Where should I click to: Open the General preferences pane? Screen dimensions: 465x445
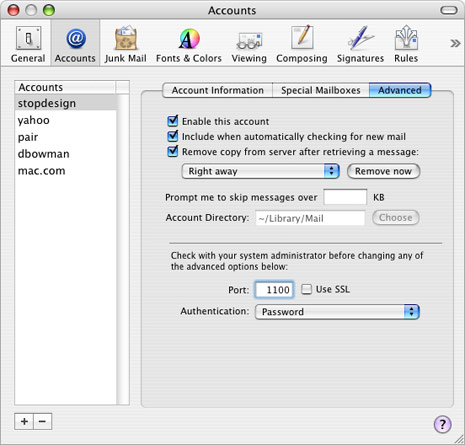click(28, 44)
